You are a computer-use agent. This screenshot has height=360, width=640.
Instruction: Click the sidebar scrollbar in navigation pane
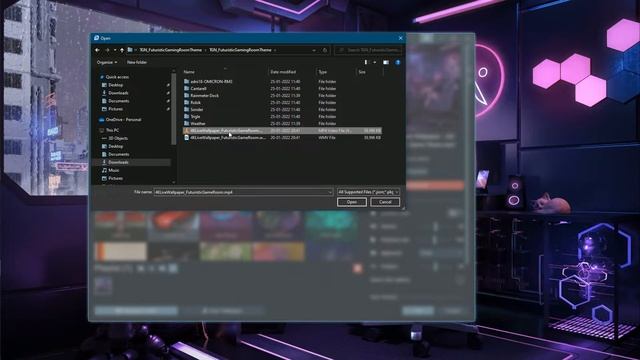174,109
